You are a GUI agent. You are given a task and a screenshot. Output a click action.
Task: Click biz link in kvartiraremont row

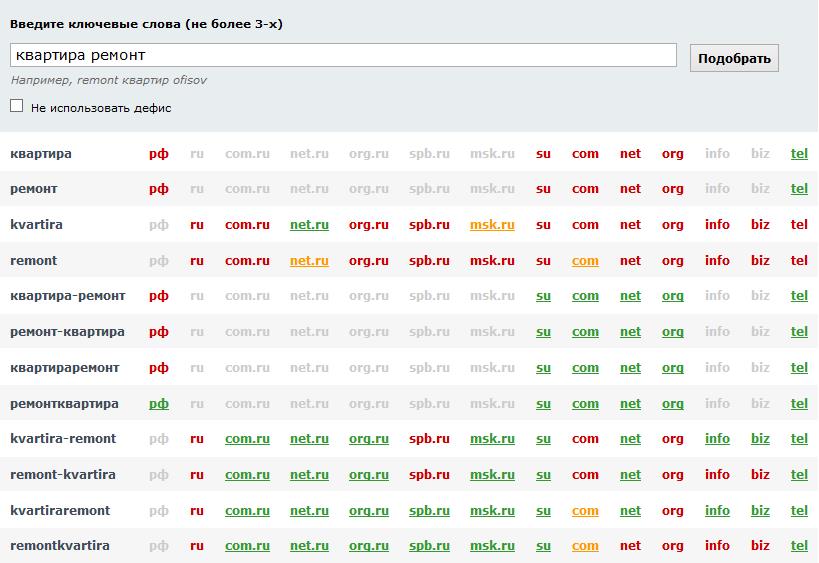[760, 511]
